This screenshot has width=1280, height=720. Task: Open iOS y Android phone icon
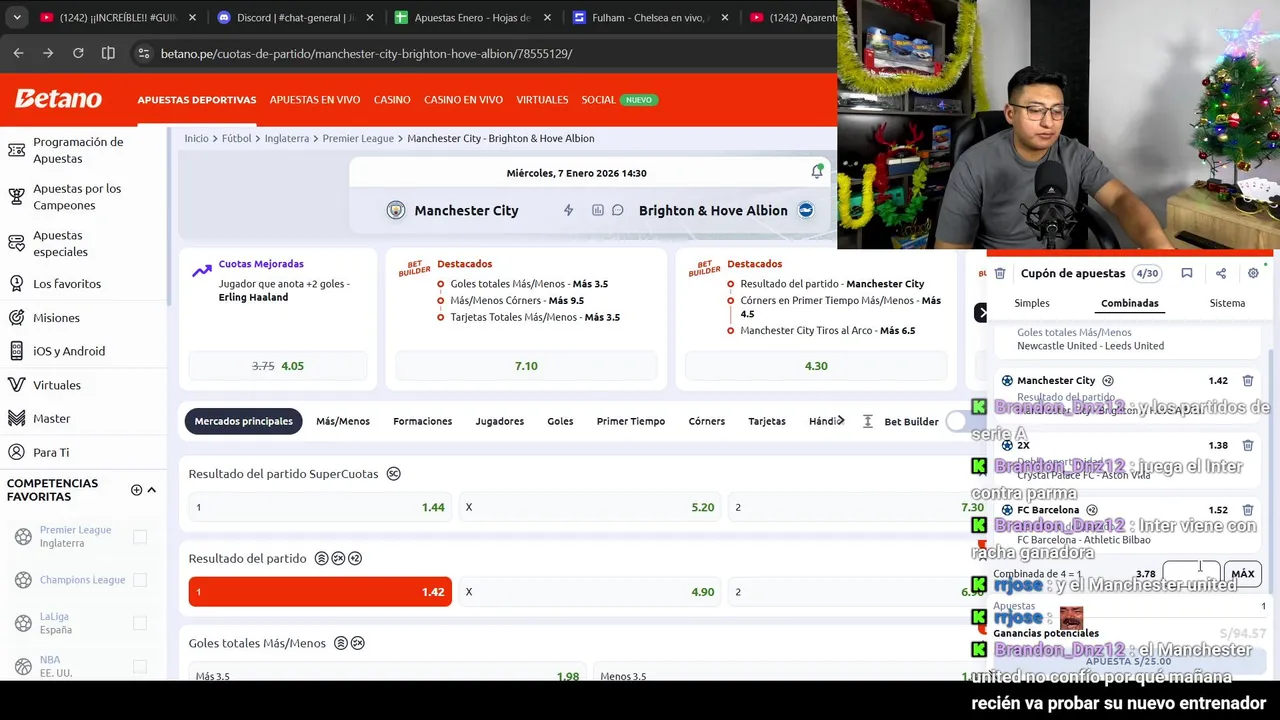click(x=16, y=351)
